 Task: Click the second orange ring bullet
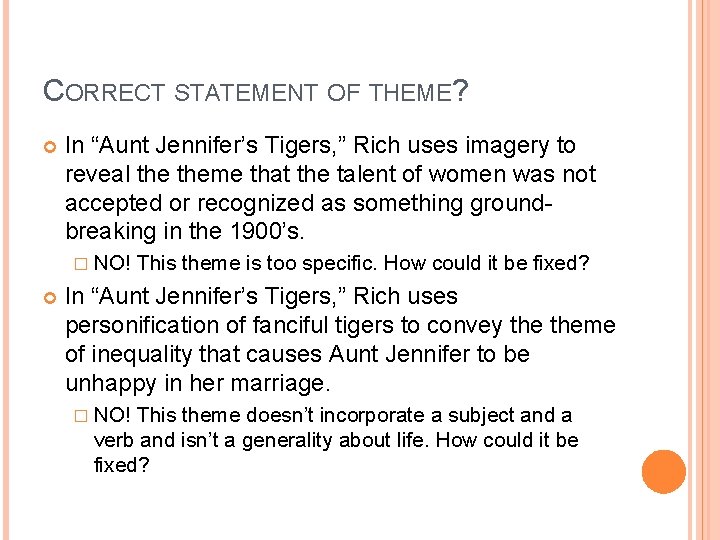tap(50, 298)
